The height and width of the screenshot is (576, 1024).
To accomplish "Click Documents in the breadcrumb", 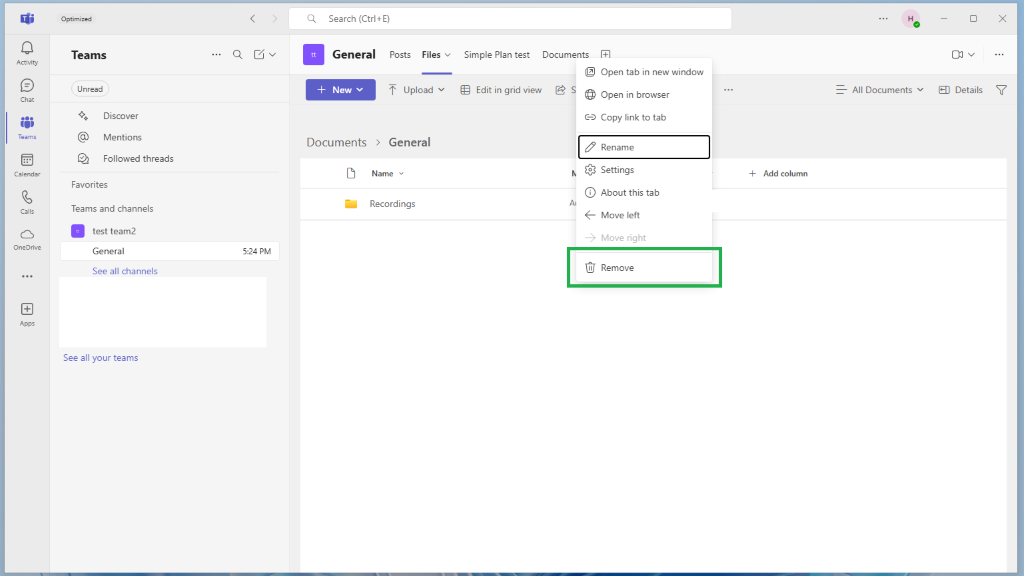I will coord(336,142).
